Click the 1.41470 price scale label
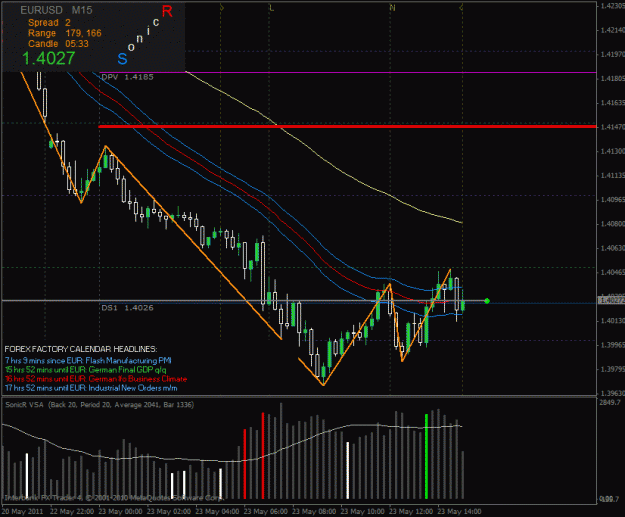Screen dimensions: 625x517 click(613, 127)
